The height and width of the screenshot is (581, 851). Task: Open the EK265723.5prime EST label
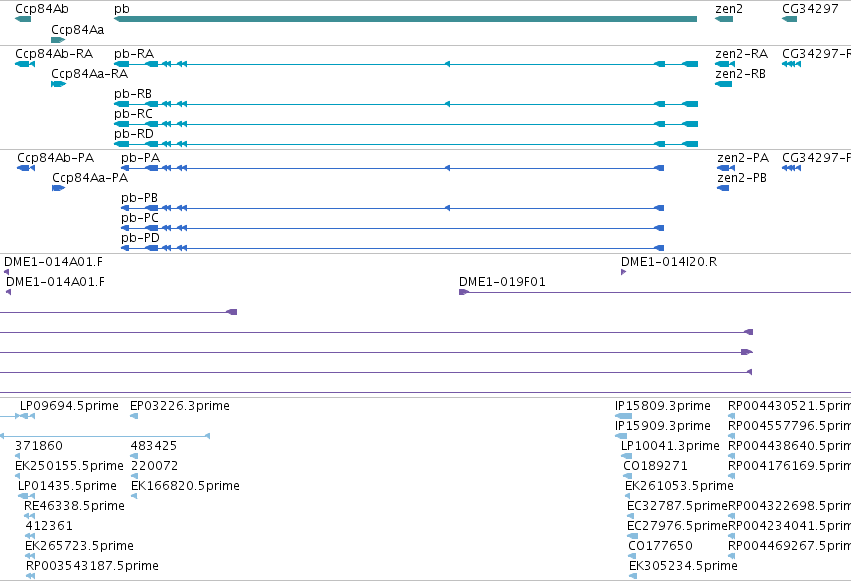[79, 546]
